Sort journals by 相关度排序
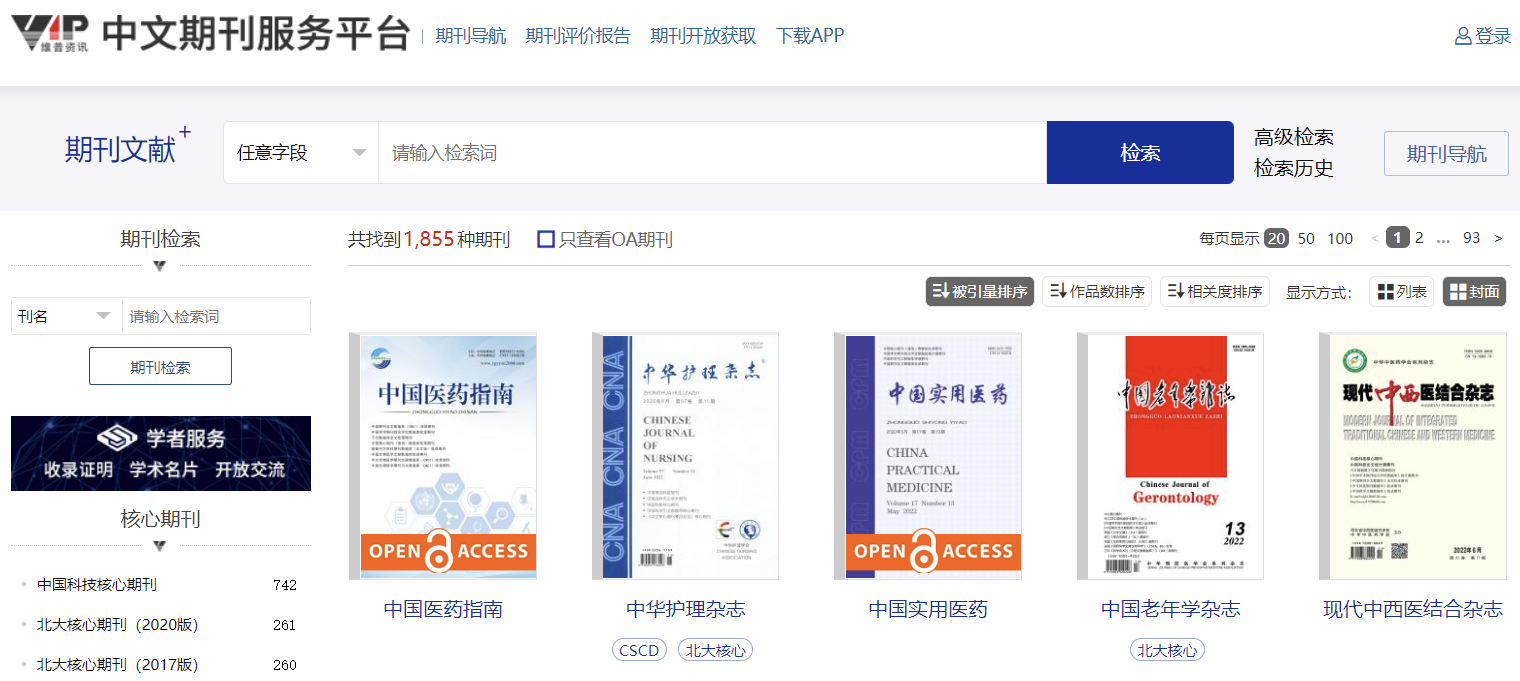 tap(1214, 292)
